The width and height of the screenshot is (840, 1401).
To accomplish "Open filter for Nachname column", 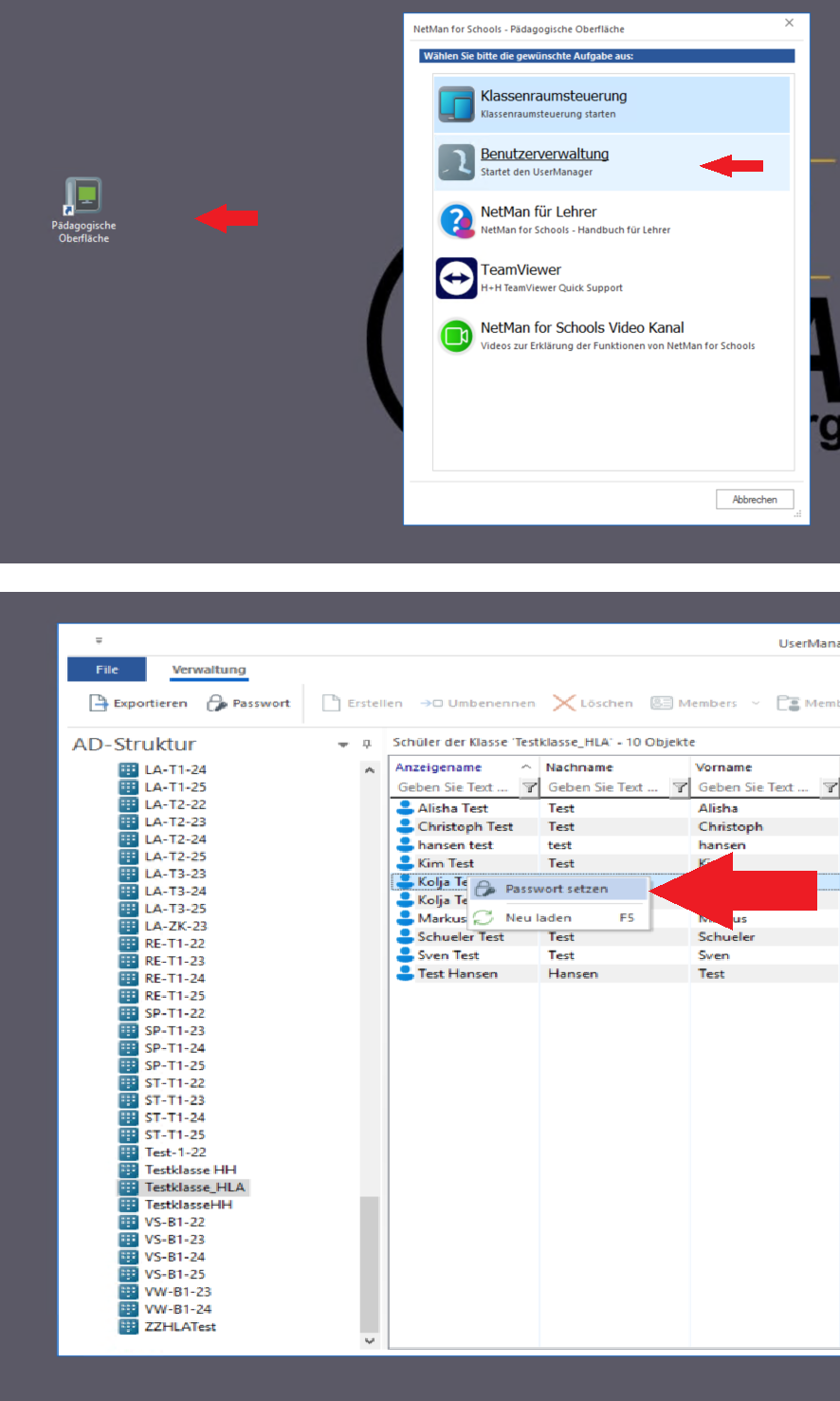I will click(680, 787).
